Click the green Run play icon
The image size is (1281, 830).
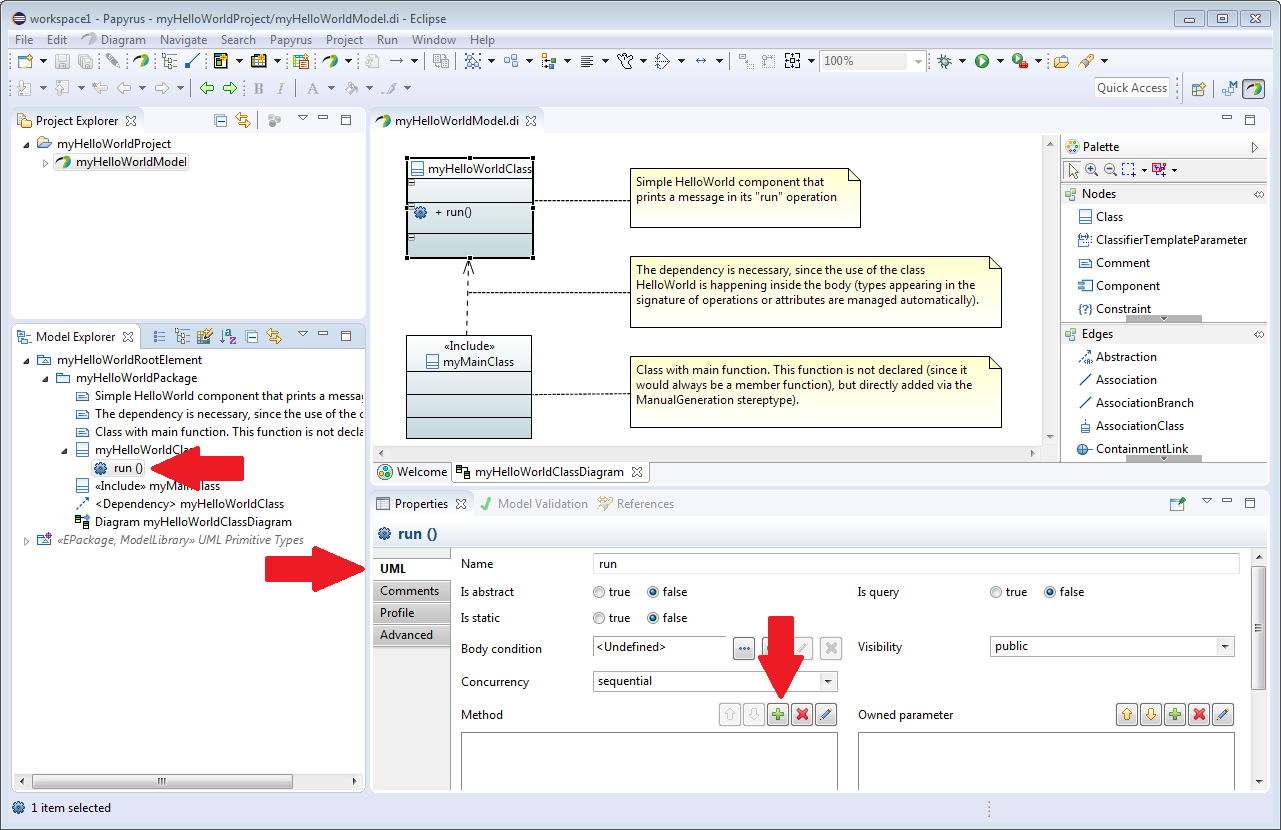[982, 61]
